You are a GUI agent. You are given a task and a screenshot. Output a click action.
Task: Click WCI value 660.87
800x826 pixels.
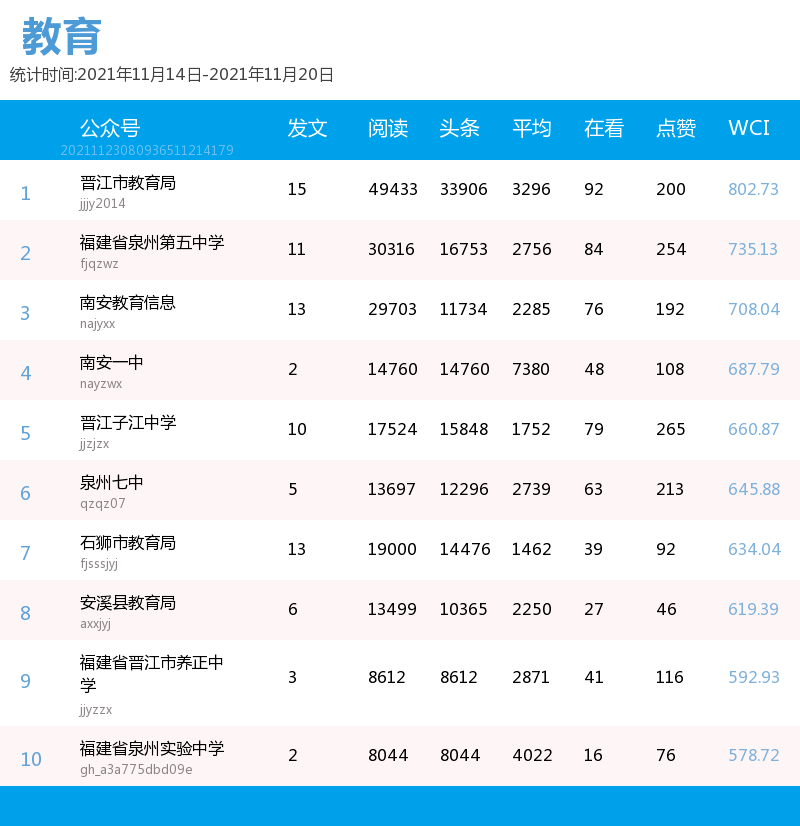[754, 429]
